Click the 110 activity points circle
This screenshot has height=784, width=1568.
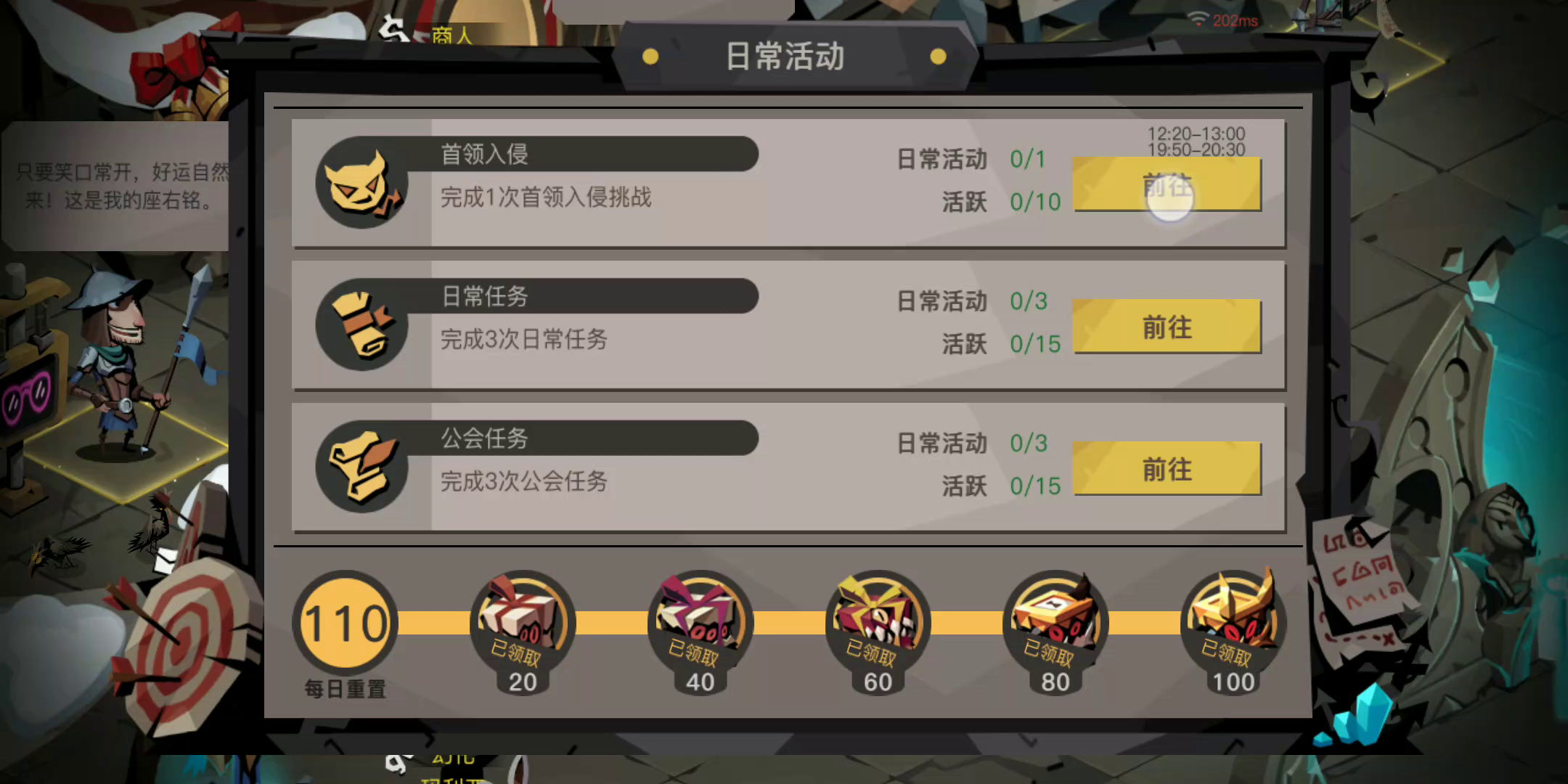pos(346,623)
